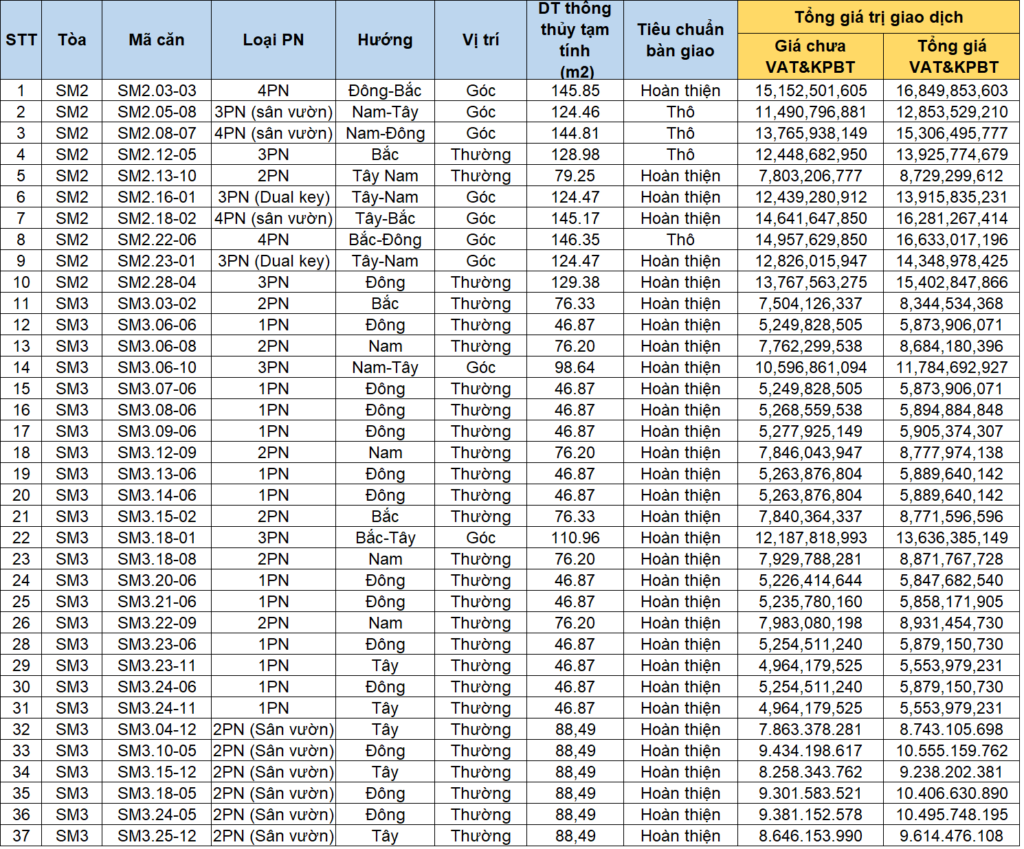Select total 8,684,180,396
Screen dimensions: 1024x849
(952, 346)
